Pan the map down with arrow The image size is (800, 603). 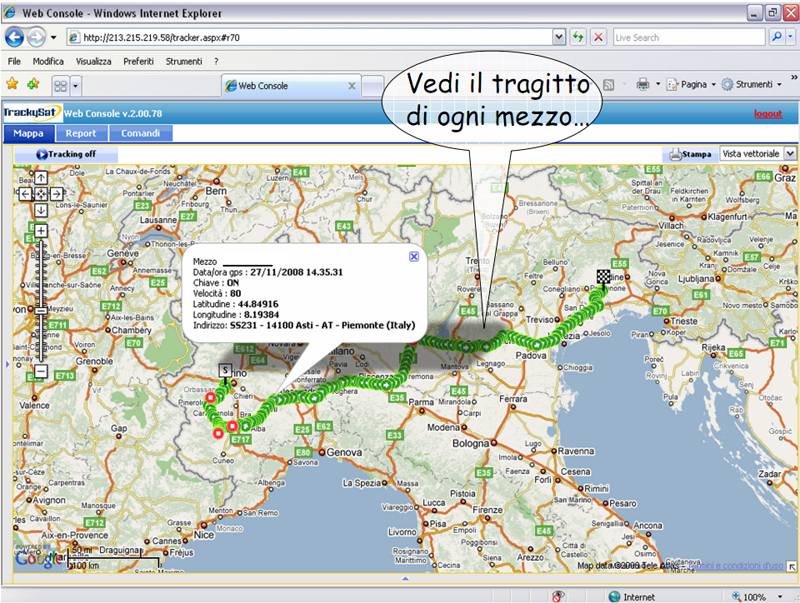coord(41,210)
